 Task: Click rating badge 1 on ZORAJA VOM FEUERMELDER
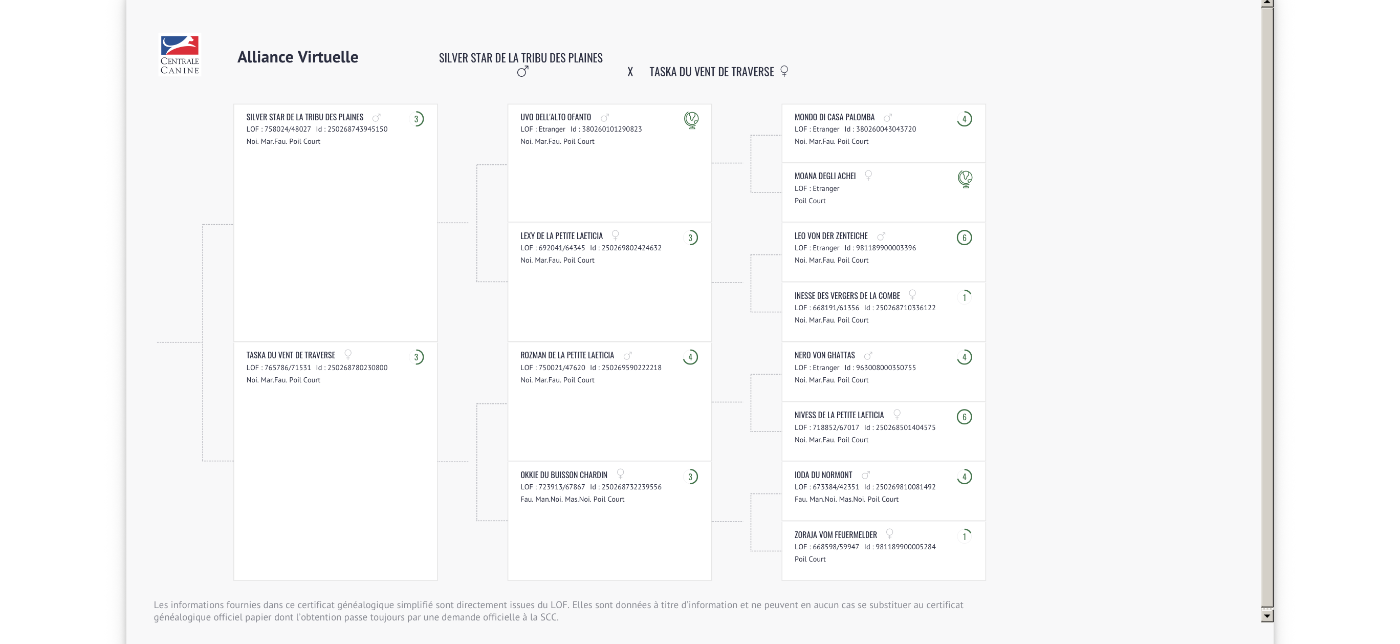pos(964,536)
